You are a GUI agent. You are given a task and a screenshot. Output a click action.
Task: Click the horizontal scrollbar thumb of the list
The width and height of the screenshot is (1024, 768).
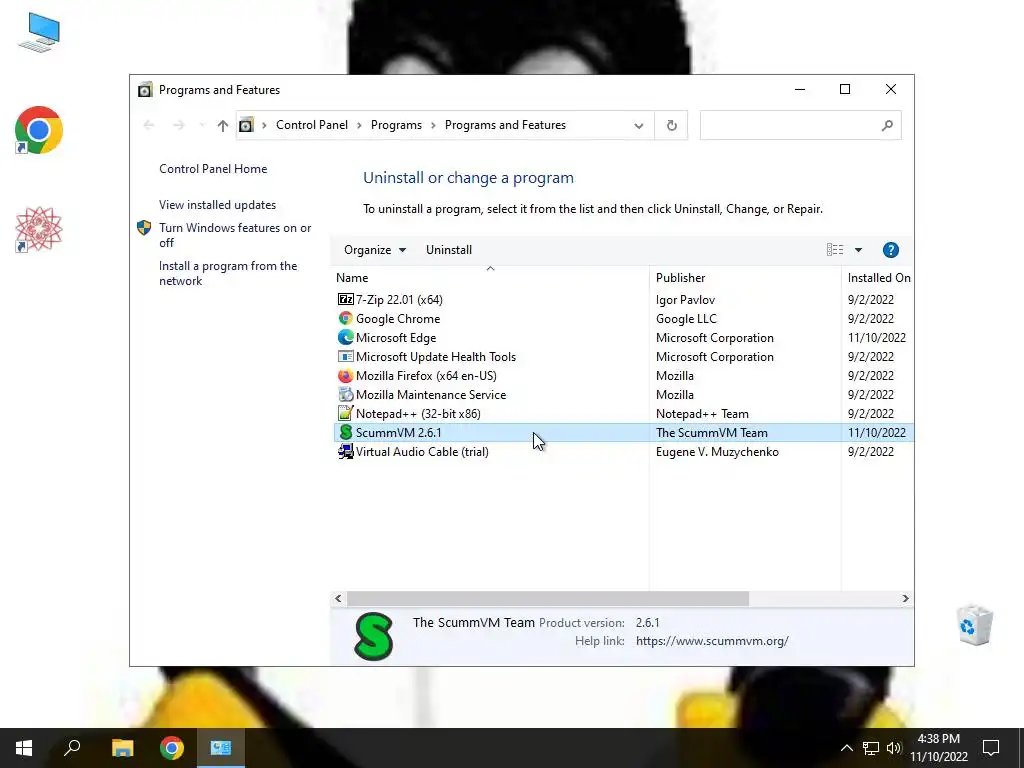[x=547, y=598]
